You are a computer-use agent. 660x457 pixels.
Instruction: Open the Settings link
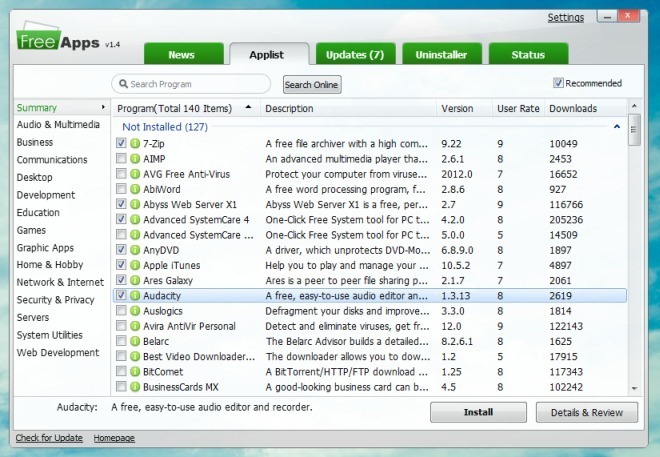tap(565, 17)
